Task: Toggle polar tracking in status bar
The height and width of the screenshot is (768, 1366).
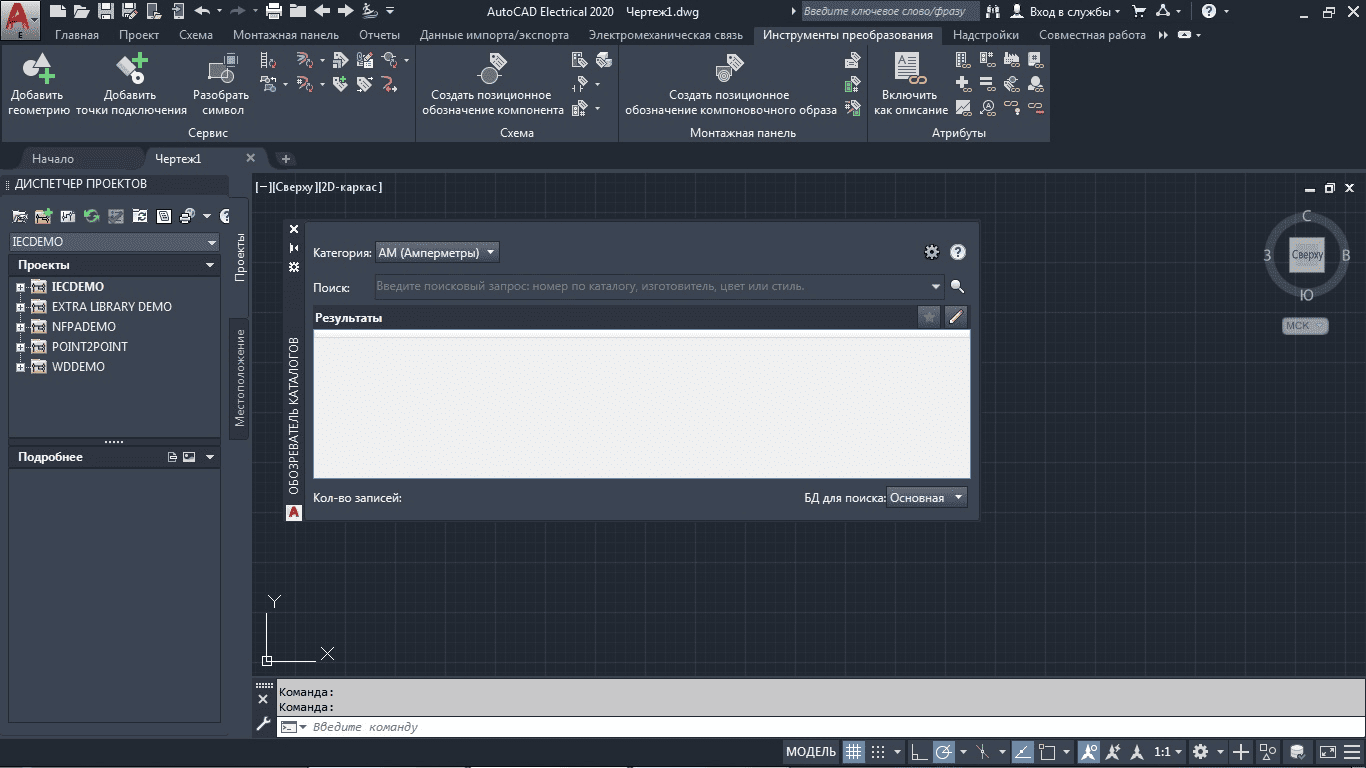Action: [x=943, y=751]
